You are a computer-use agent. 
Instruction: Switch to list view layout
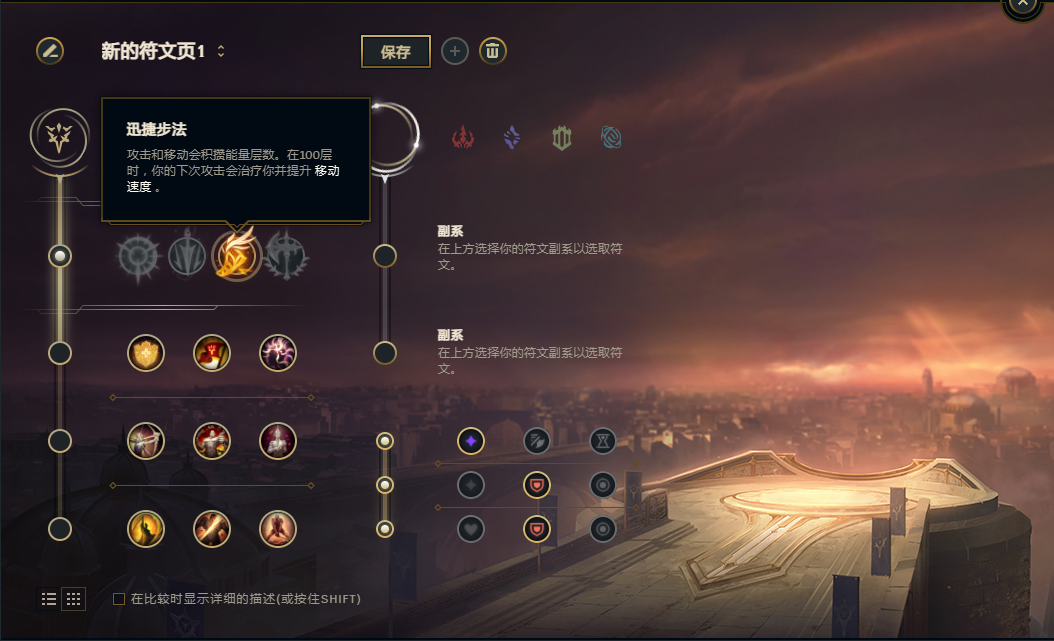tap(49, 599)
